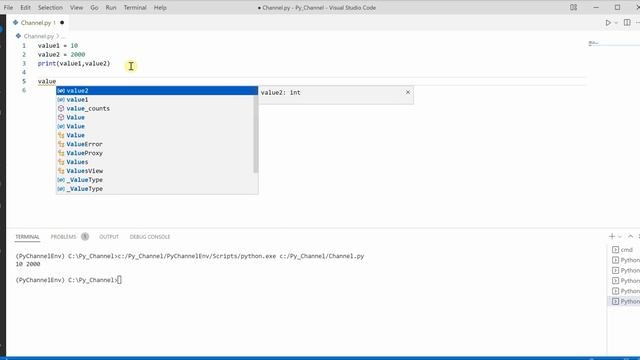The width and height of the screenshot is (640, 360).
Task: Click line 2 code value2 = 2000
Action: [61, 55]
